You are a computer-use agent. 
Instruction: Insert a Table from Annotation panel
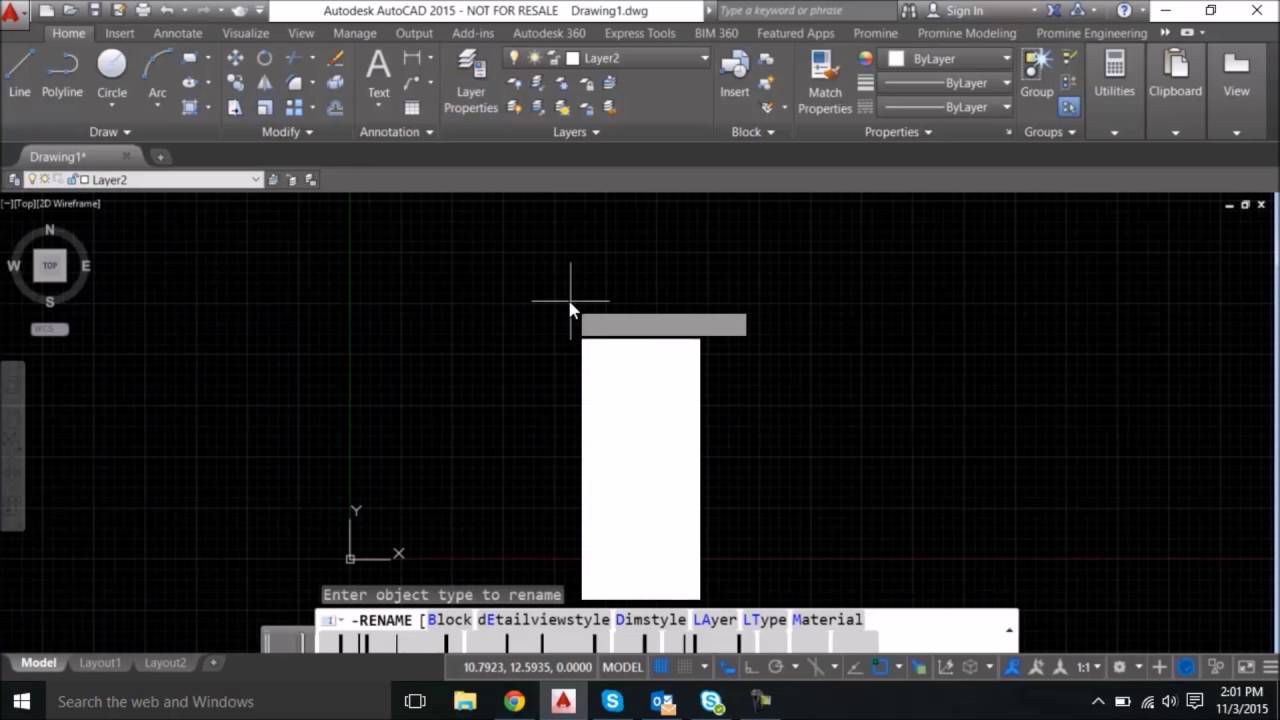pos(412,108)
